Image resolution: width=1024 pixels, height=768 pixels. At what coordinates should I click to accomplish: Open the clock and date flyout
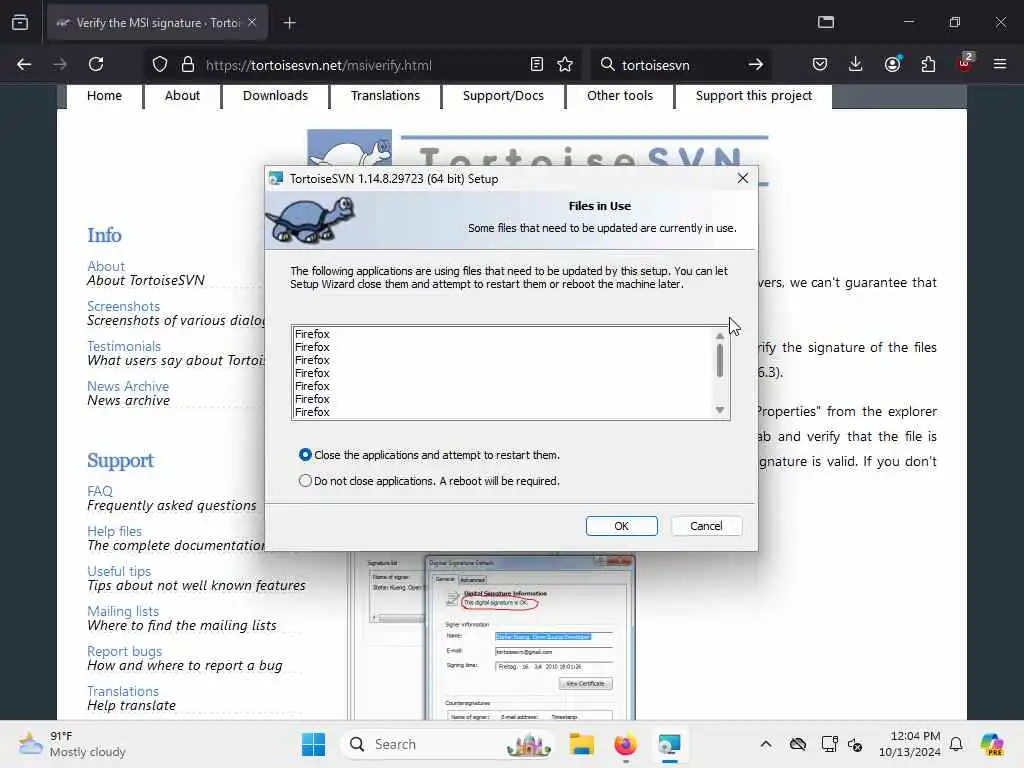909,744
